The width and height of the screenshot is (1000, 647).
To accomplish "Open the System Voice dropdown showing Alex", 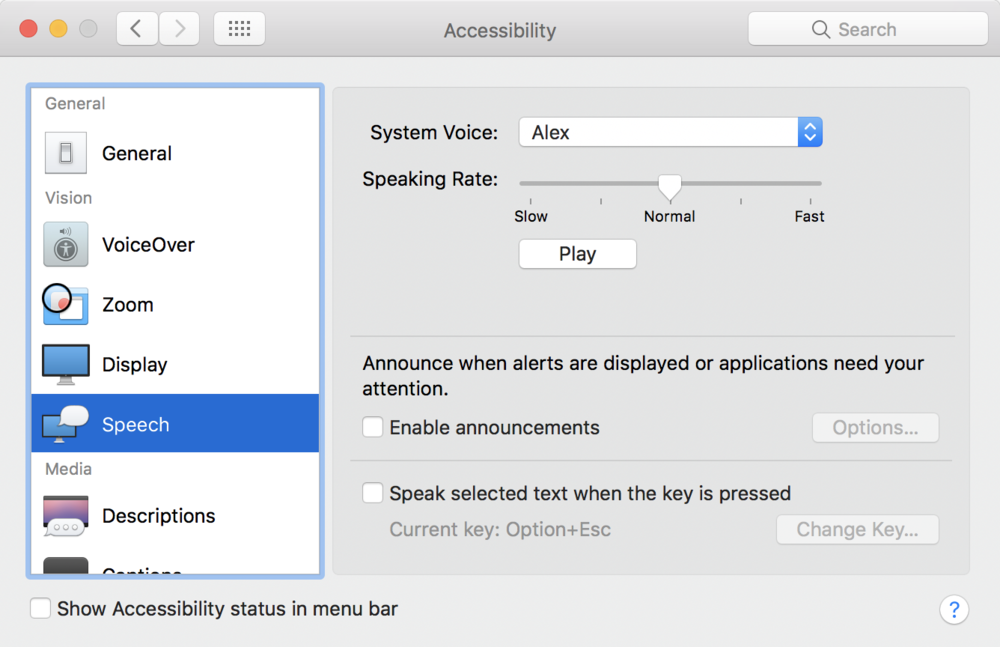I will pos(670,132).
